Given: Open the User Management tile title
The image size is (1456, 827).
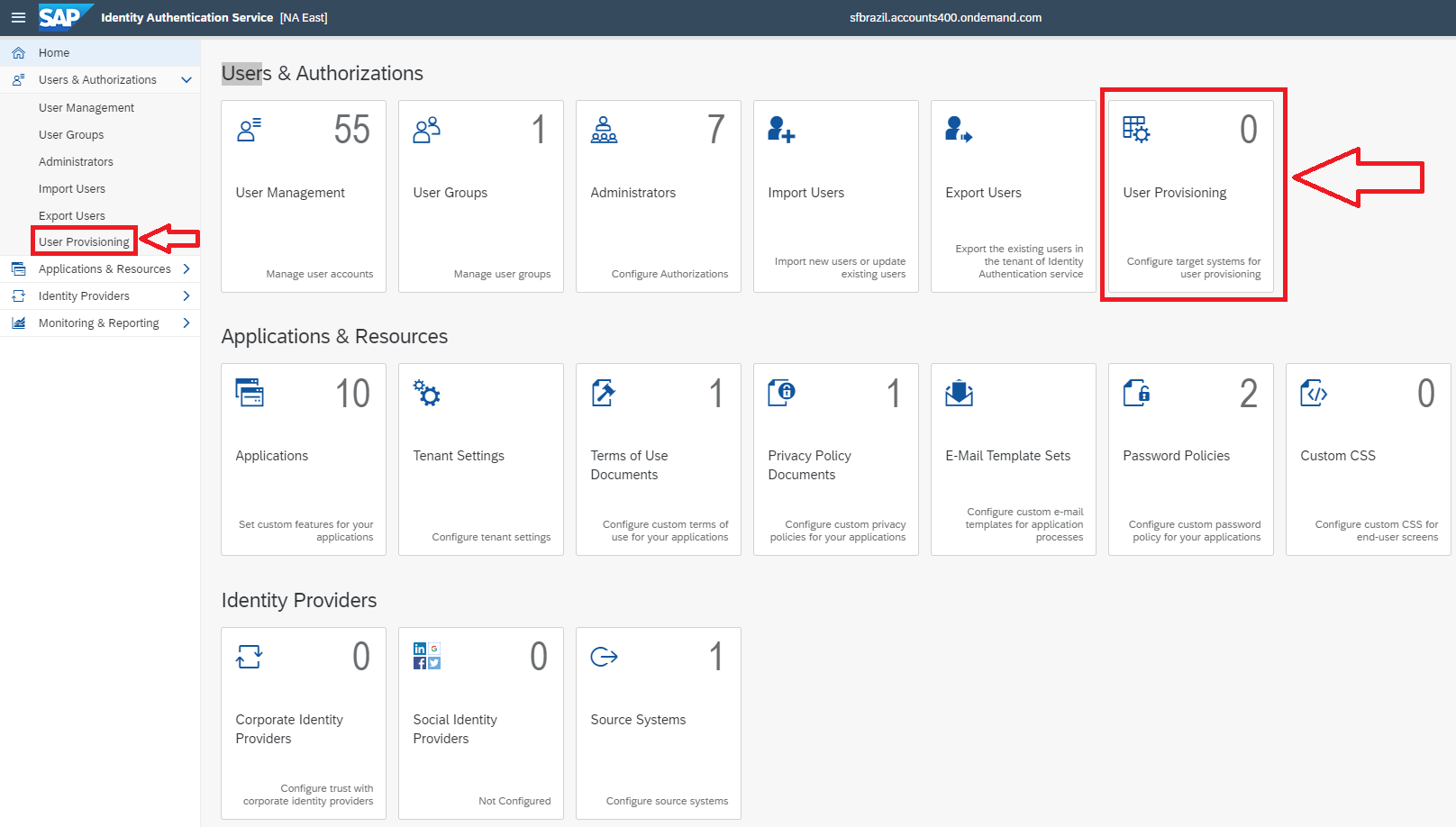Looking at the screenshot, I should click(290, 193).
